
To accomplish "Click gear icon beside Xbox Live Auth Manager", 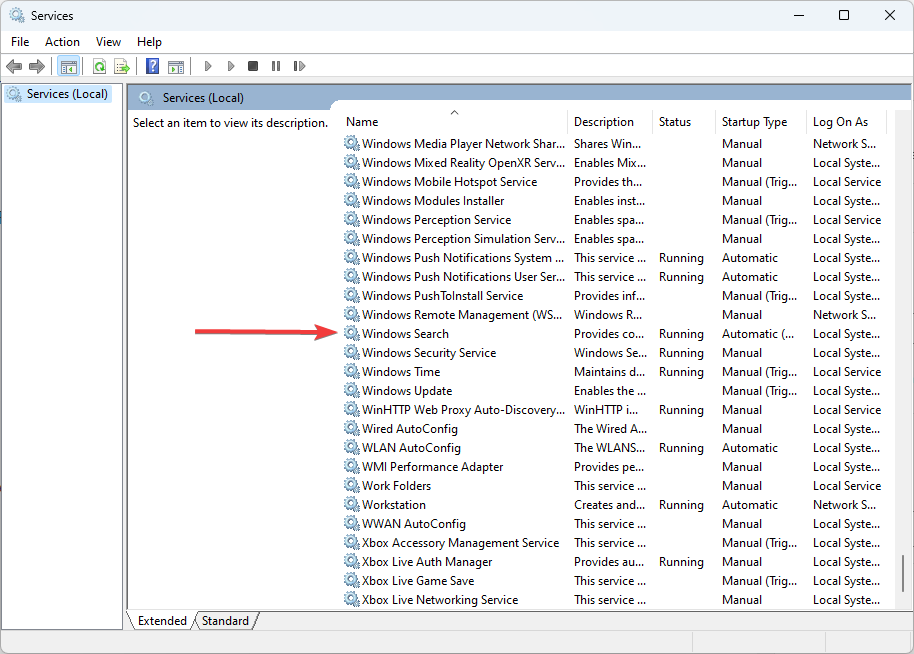I will (351, 561).
